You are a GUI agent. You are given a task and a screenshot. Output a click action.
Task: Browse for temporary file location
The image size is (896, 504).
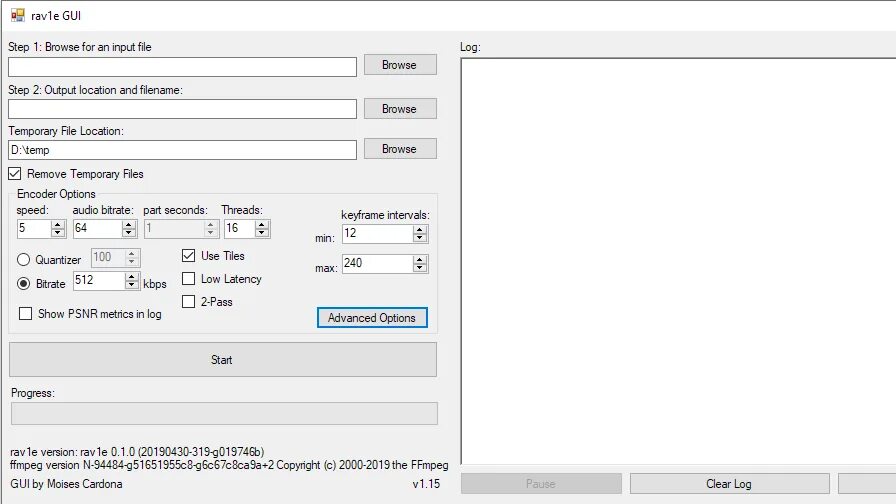(400, 149)
